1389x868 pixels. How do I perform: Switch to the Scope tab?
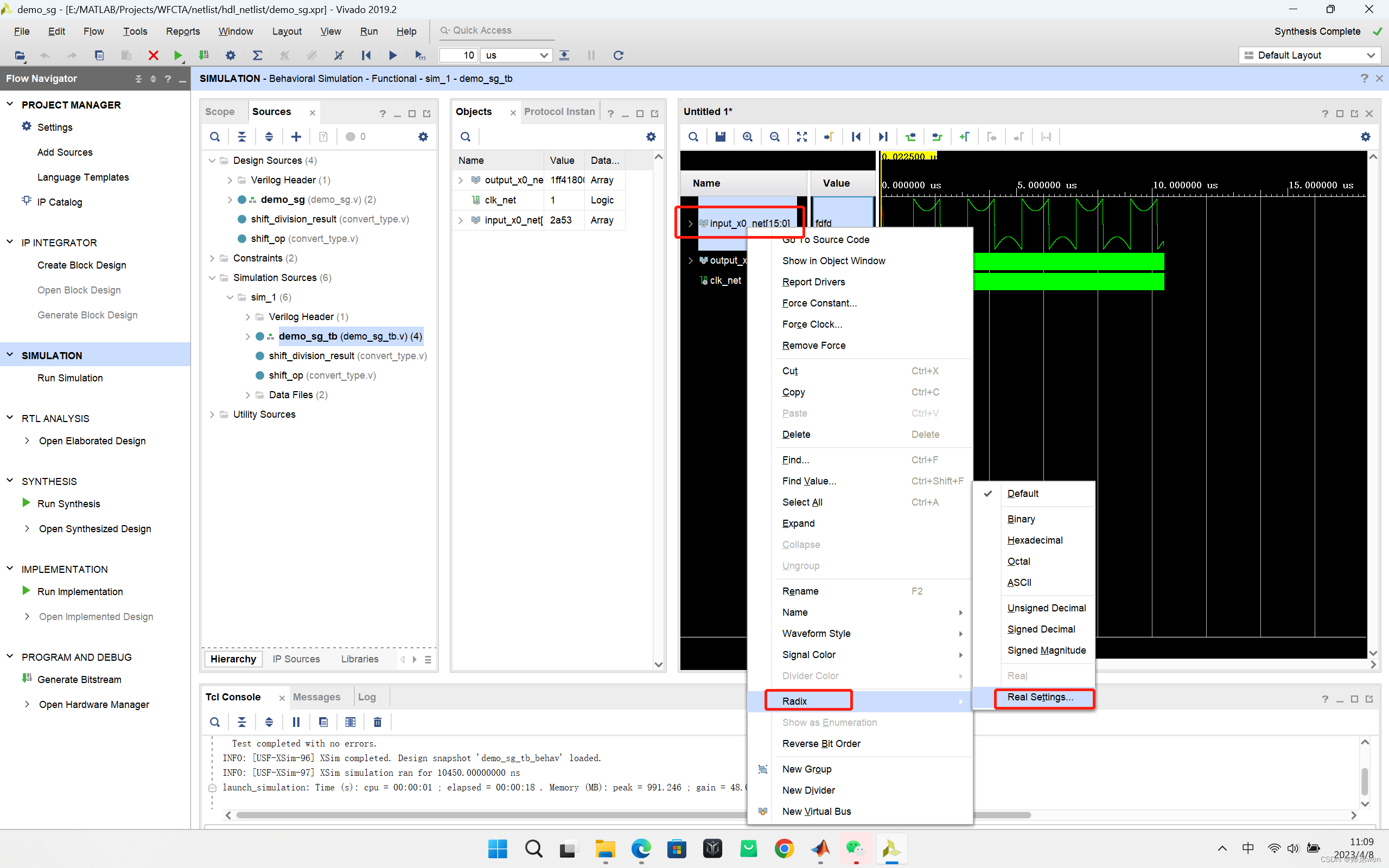(x=220, y=111)
